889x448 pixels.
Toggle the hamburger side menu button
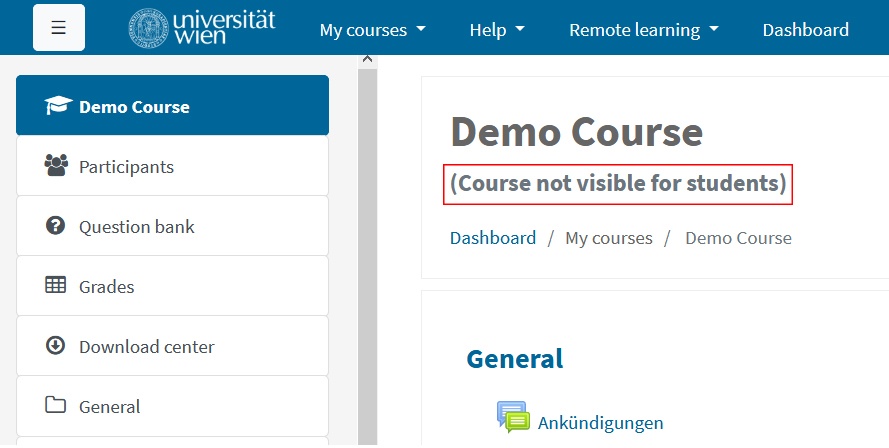(59, 28)
